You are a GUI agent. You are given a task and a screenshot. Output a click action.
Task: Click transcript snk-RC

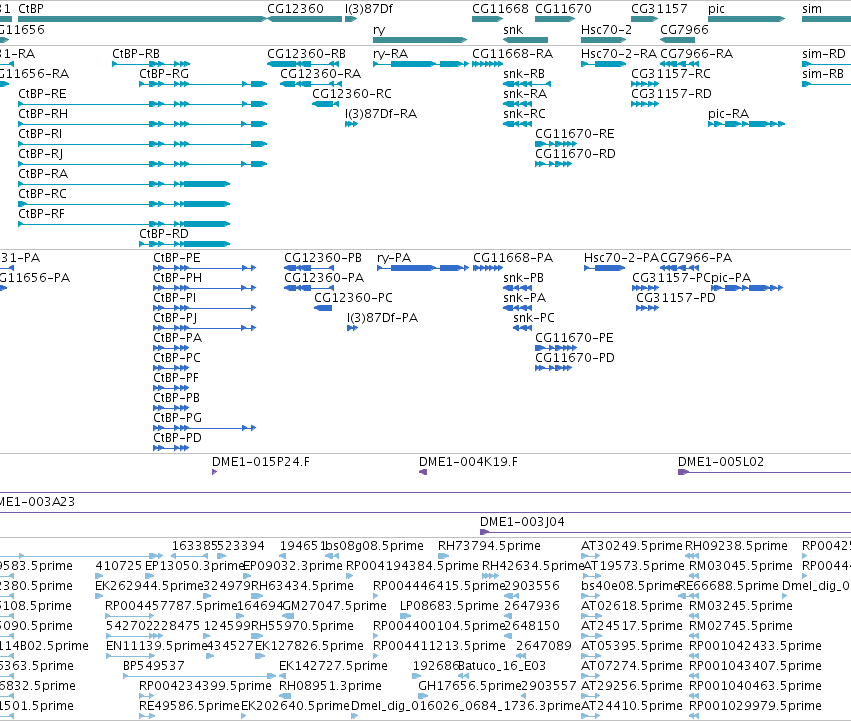coord(517,124)
